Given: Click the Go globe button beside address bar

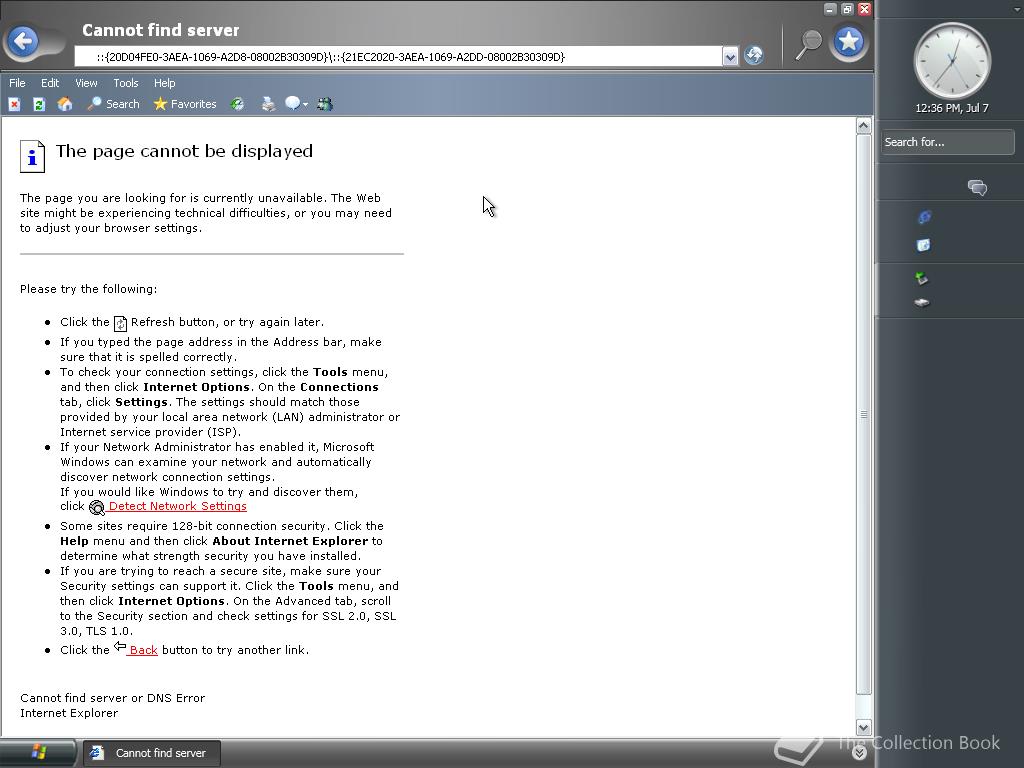Looking at the screenshot, I should click(754, 56).
